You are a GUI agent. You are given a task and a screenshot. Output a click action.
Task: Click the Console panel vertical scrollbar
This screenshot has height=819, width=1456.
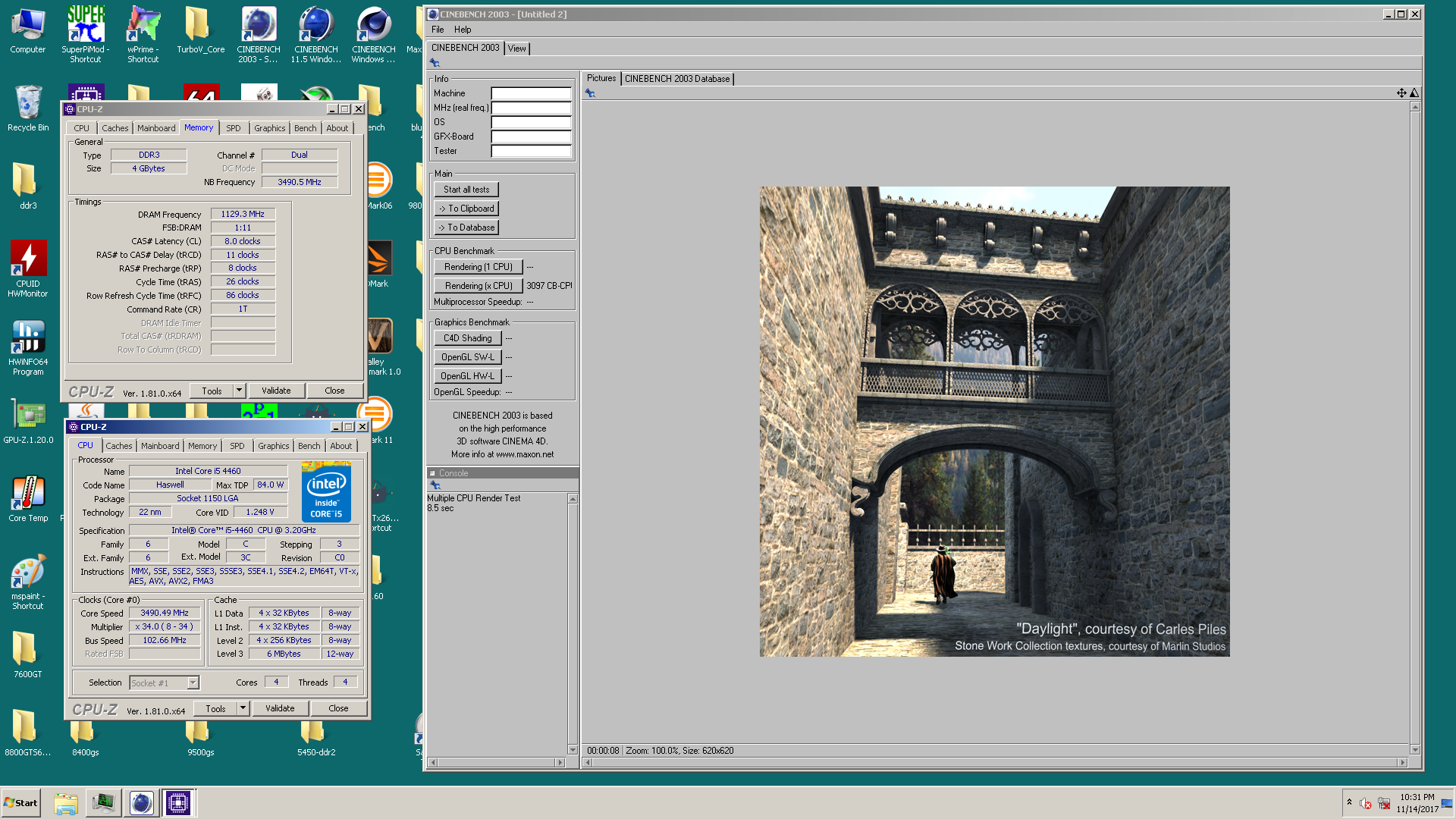[x=573, y=624]
